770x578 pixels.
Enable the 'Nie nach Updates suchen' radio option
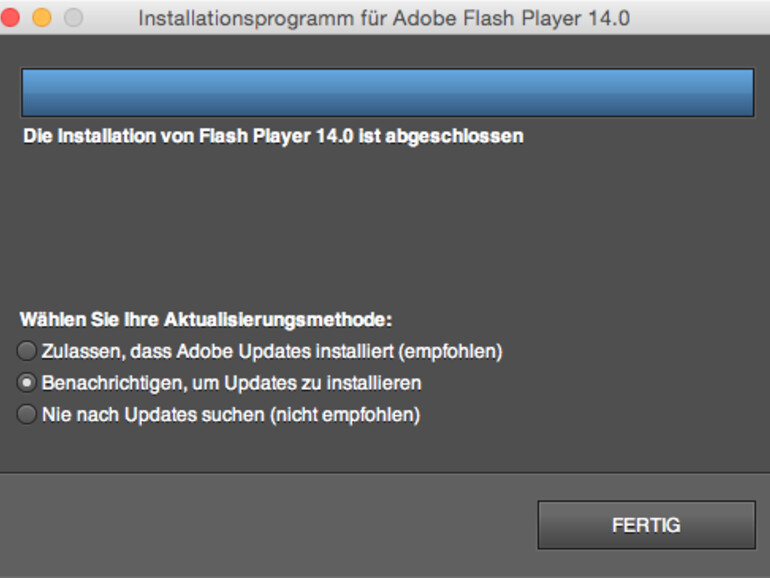pos(27,414)
